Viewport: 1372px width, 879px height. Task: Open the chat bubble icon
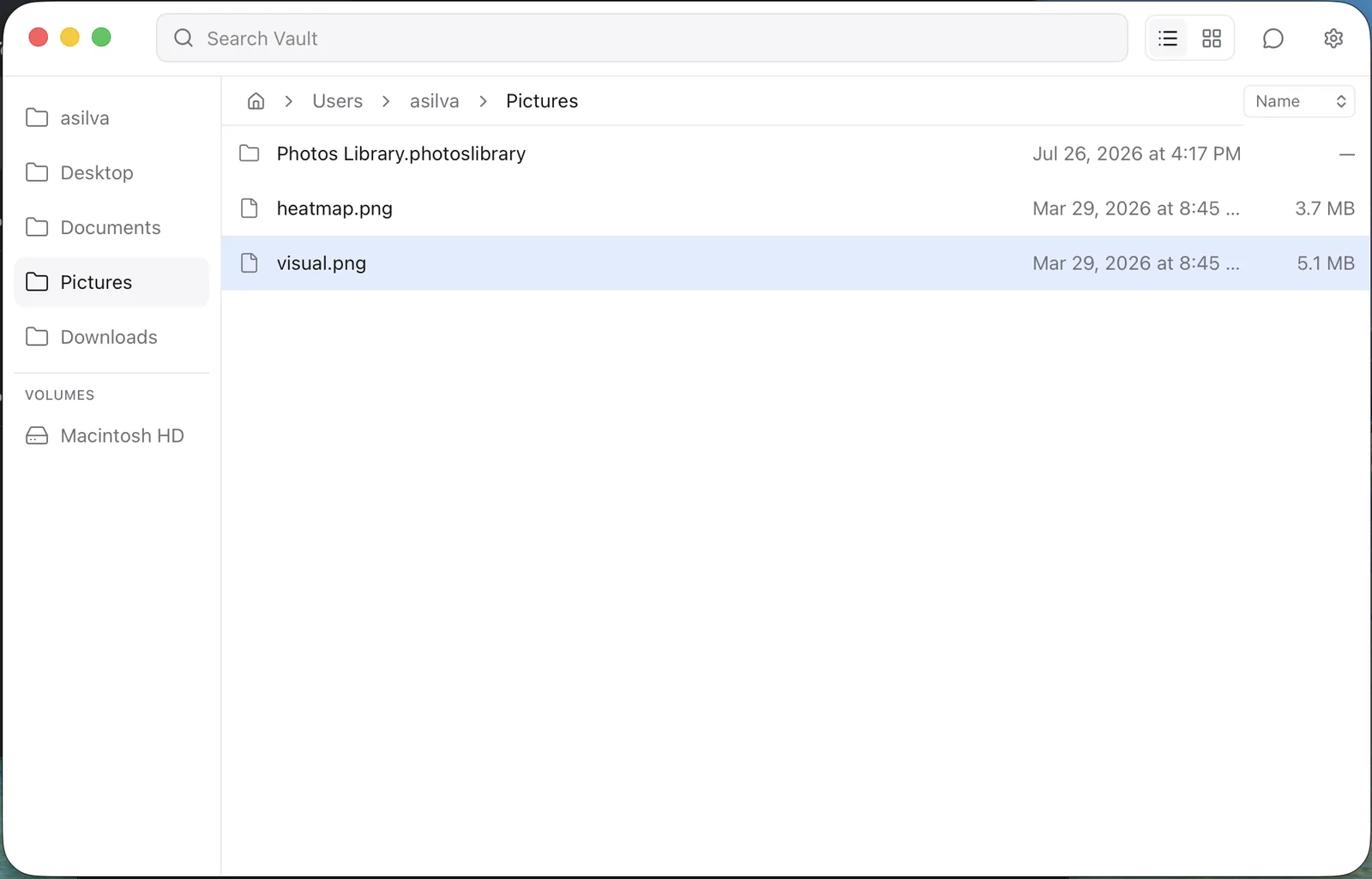point(1273,39)
